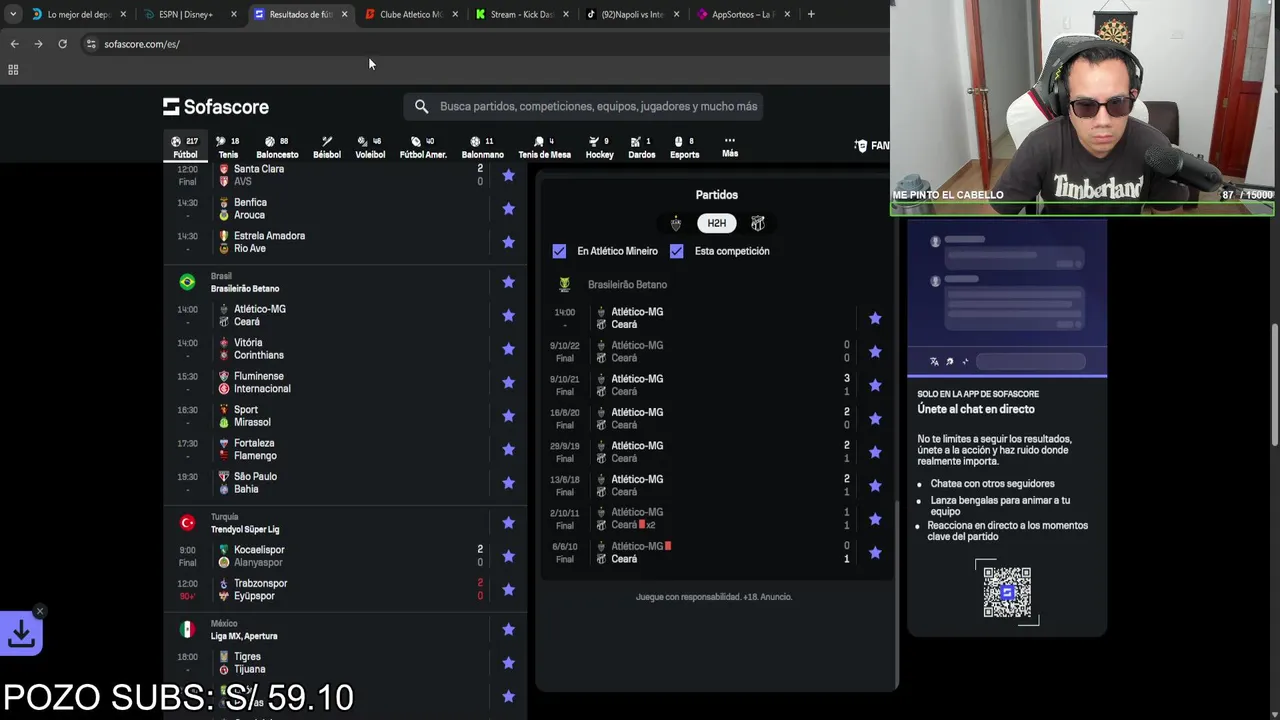Open the Fútbol Amer. category

(423, 147)
